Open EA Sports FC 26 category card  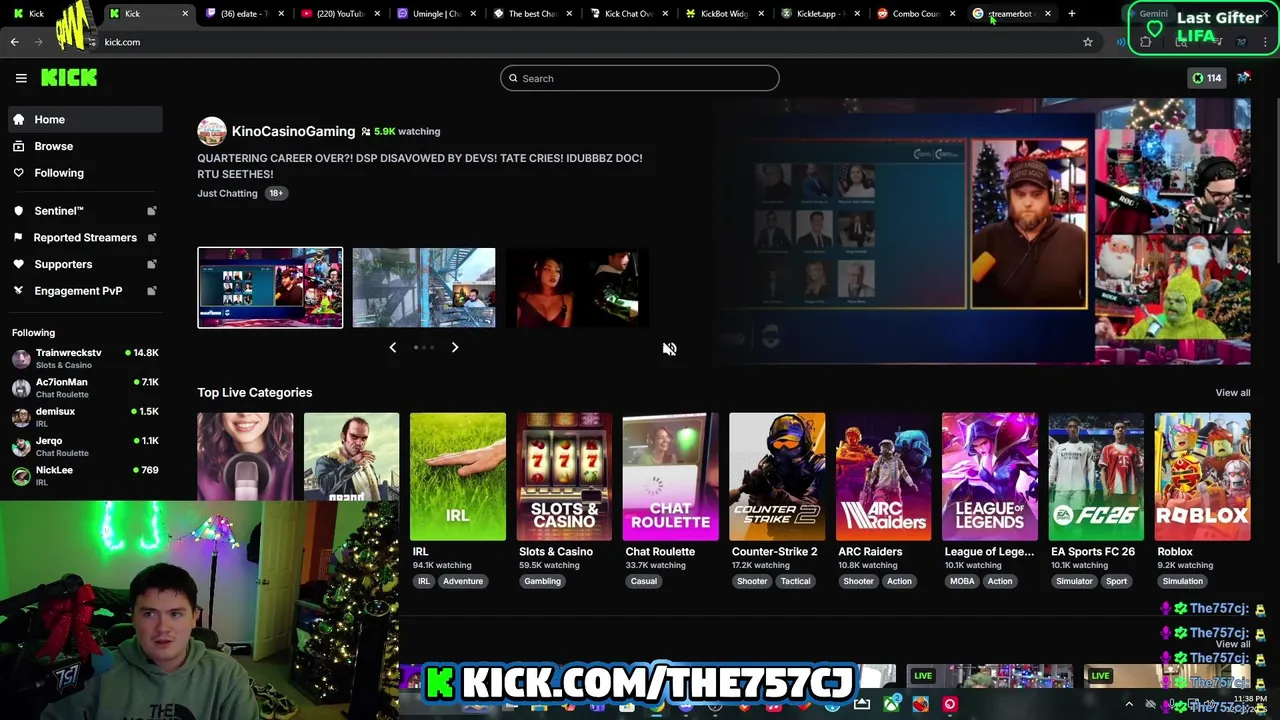tap(1096, 476)
